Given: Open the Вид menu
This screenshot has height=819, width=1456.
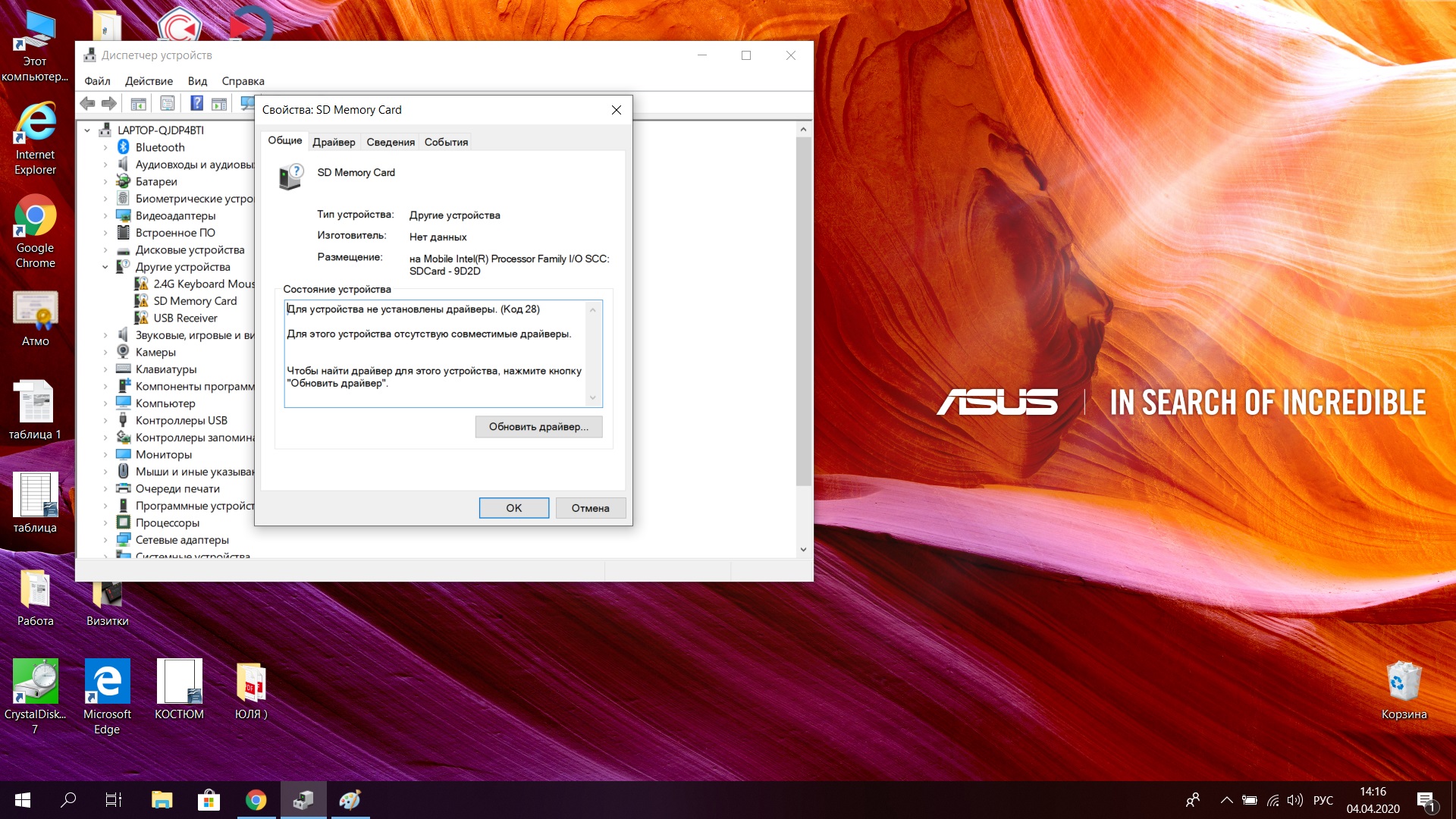Looking at the screenshot, I should [x=197, y=81].
